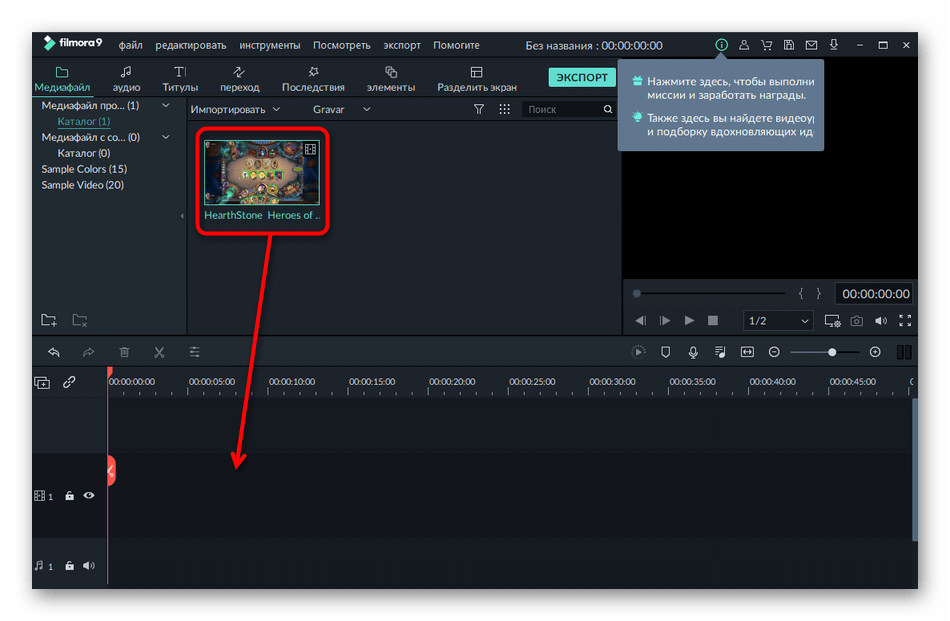Start voiceover with the microphone icon
950x621 pixels.
[693, 352]
